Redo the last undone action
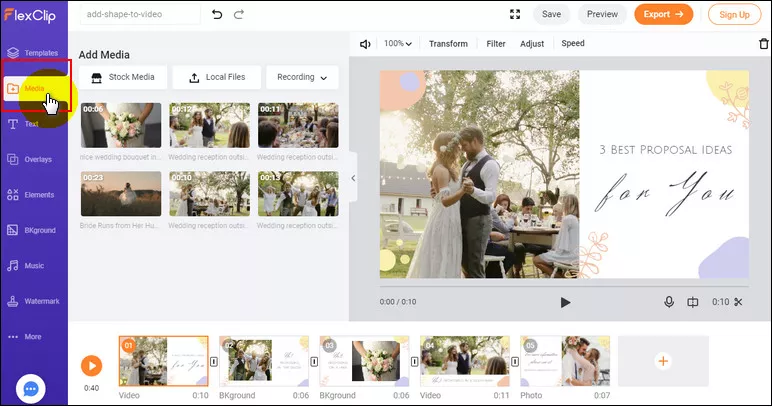This screenshot has width=773, height=407. [239, 14]
